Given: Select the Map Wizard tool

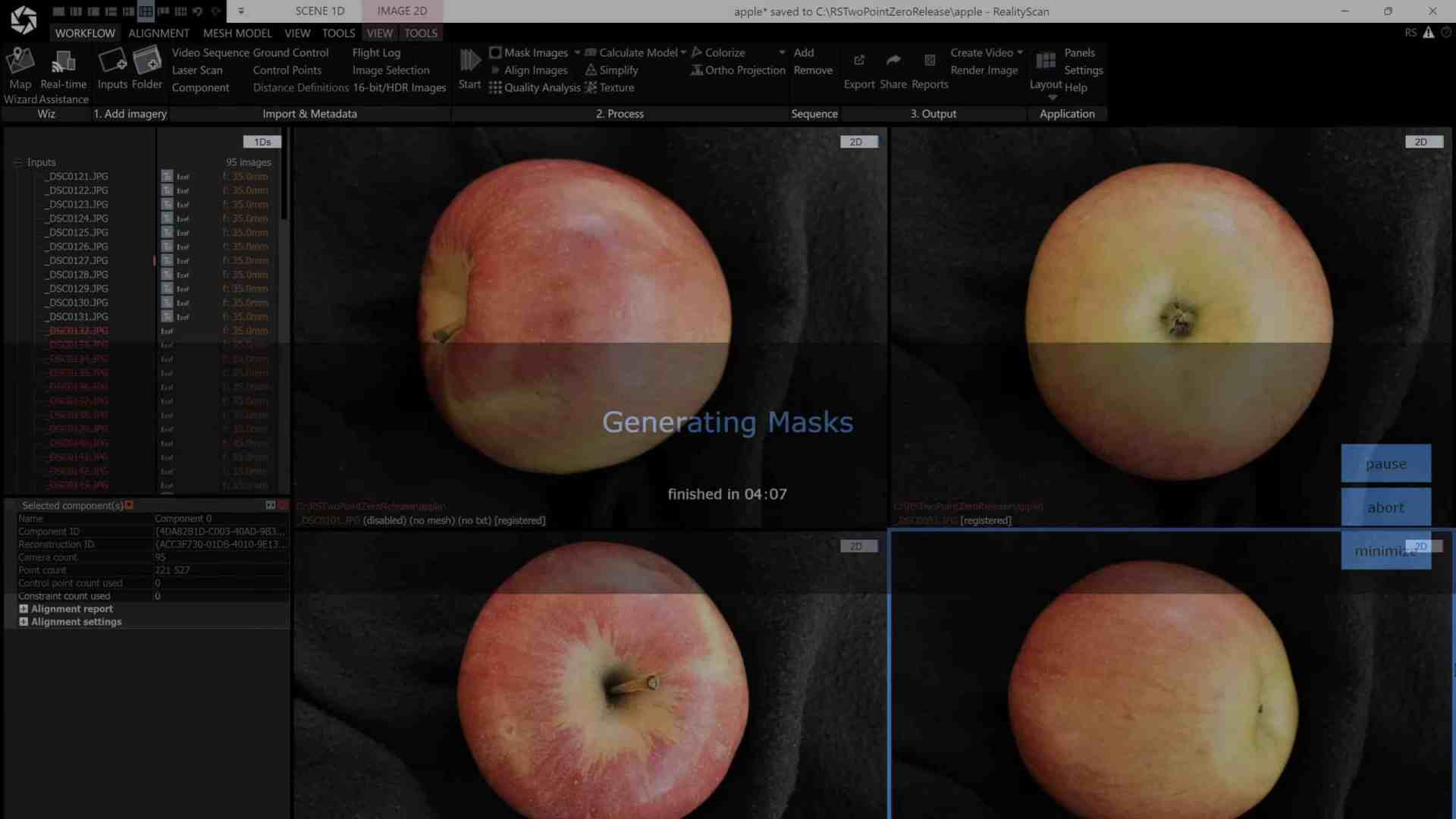Looking at the screenshot, I should click(x=20, y=68).
